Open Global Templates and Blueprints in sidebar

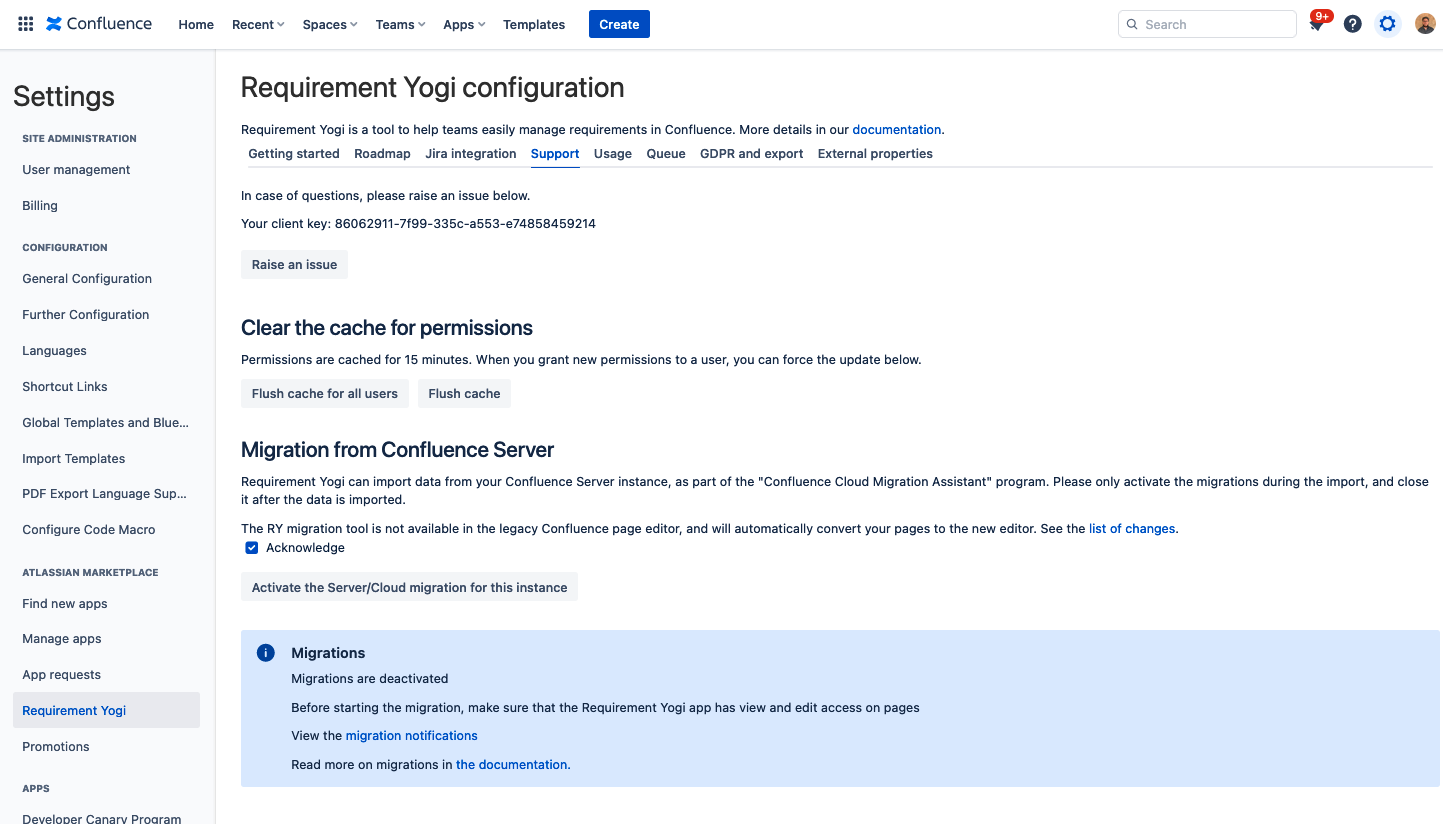(x=106, y=423)
